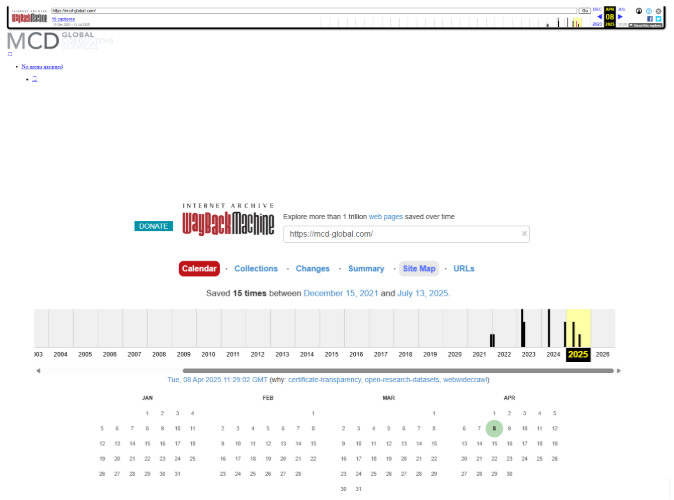Screen dimensions: 674x500
Task: Click January 31 in the calendar
Action: pos(178,474)
